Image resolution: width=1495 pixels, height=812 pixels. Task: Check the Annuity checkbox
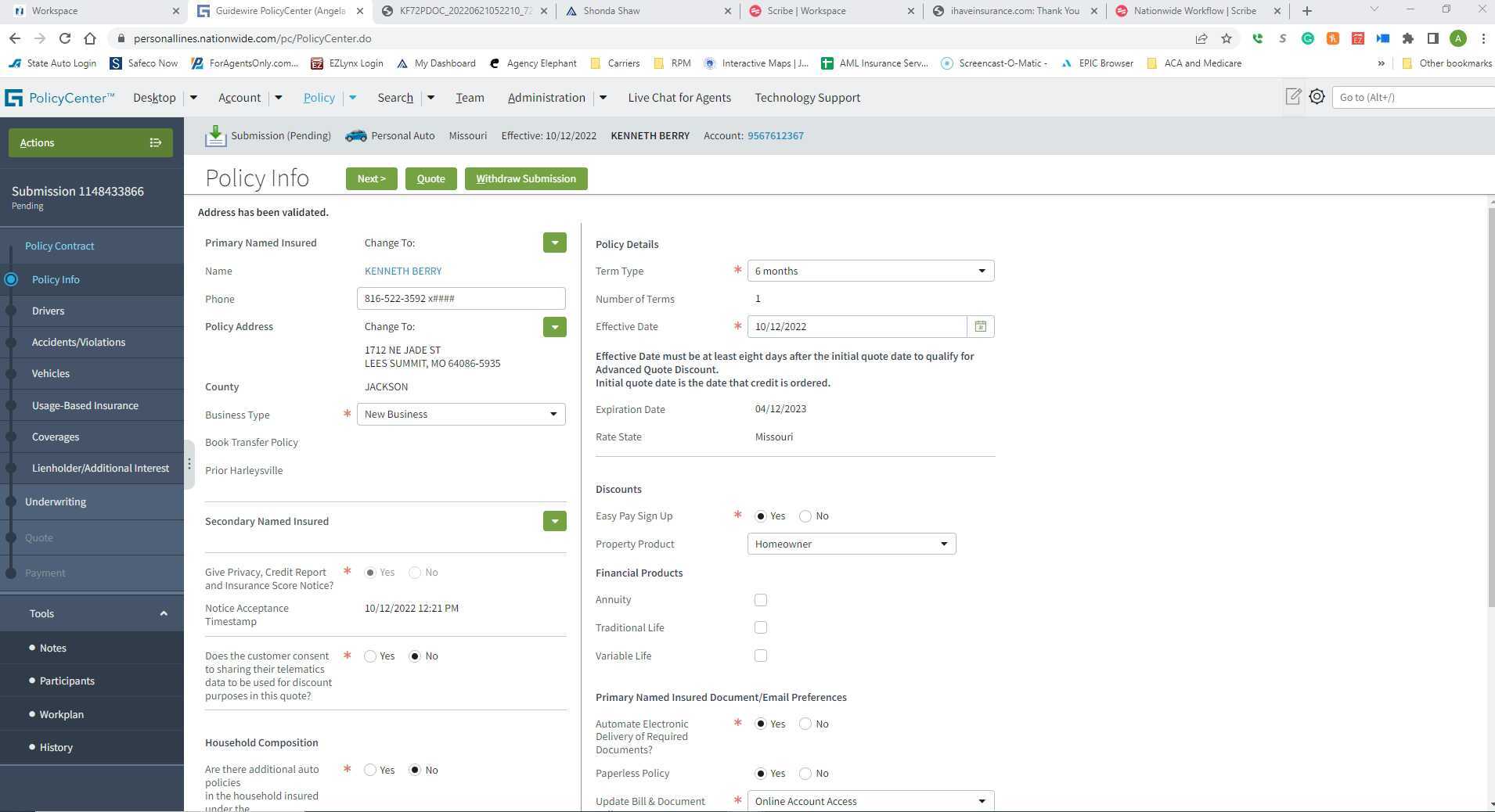click(760, 600)
